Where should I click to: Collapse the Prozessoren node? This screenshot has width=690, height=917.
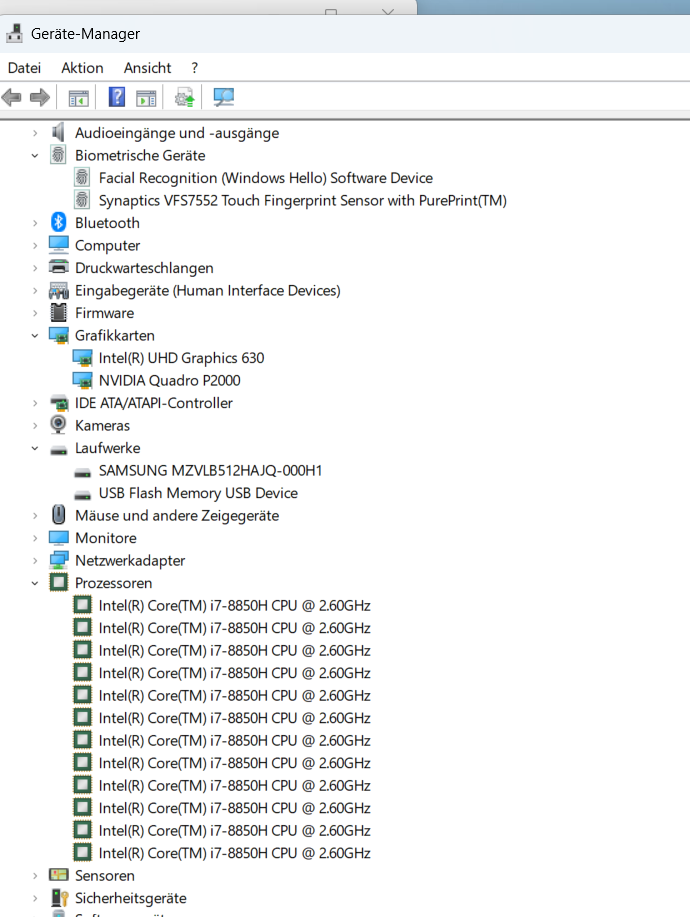(35, 583)
